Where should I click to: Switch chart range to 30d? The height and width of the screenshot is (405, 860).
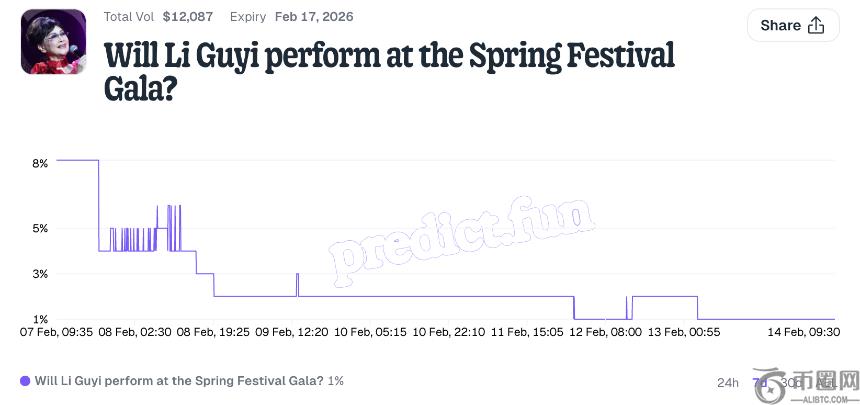click(x=791, y=382)
